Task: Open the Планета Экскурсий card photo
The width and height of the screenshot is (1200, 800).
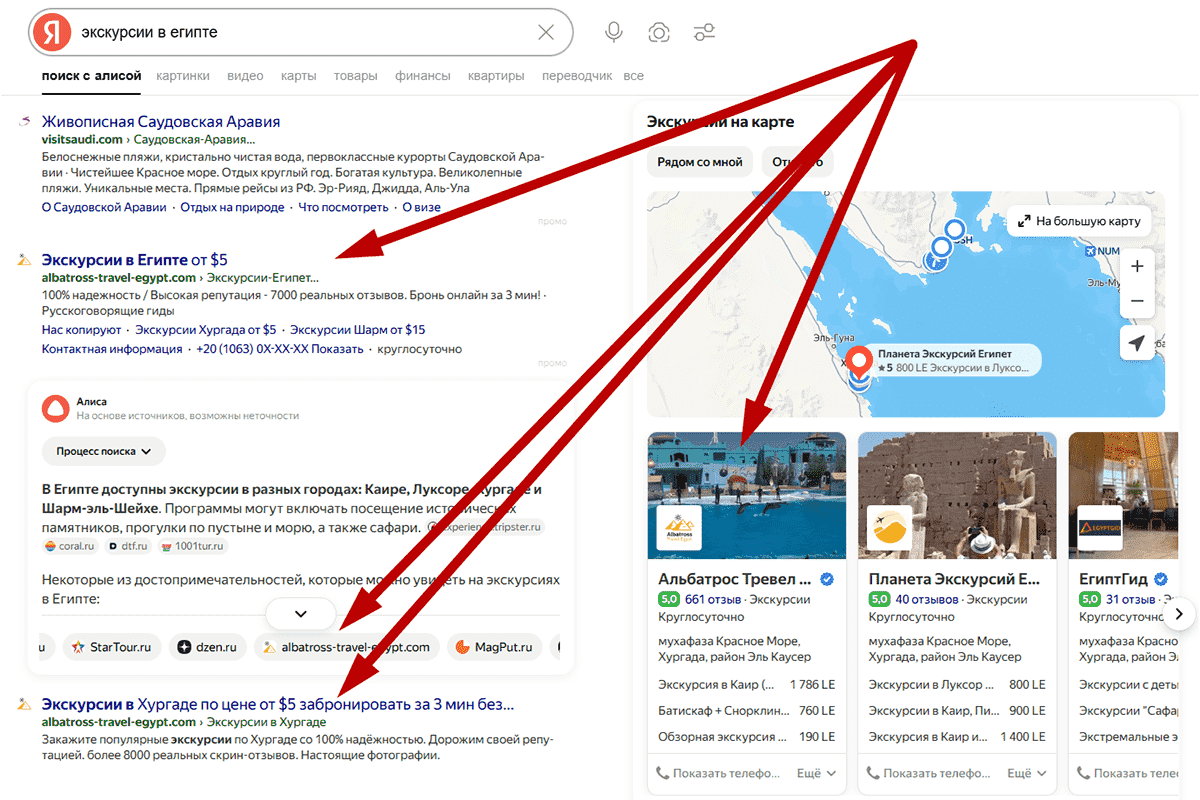Action: pyautogui.click(x=957, y=495)
